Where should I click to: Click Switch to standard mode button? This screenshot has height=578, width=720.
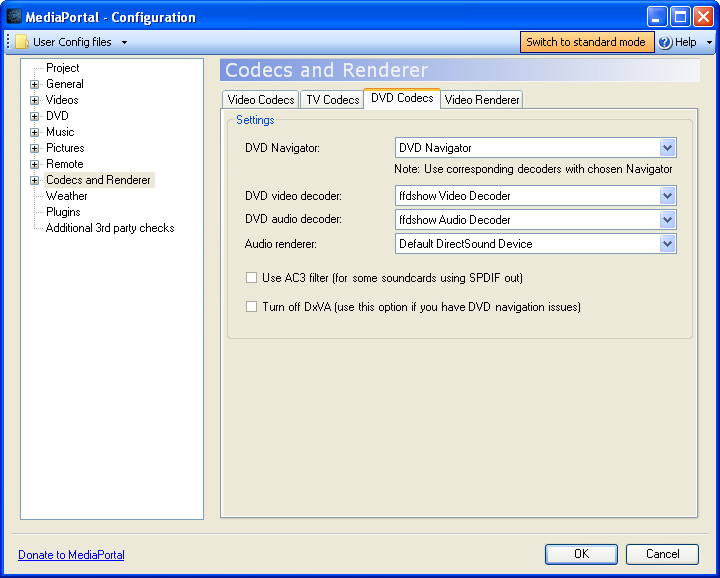(586, 42)
